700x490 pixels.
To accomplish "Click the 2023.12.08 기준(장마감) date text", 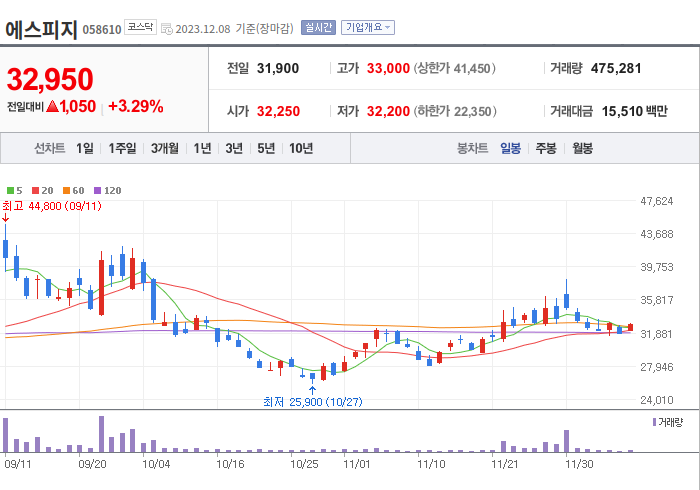I will coord(235,29).
